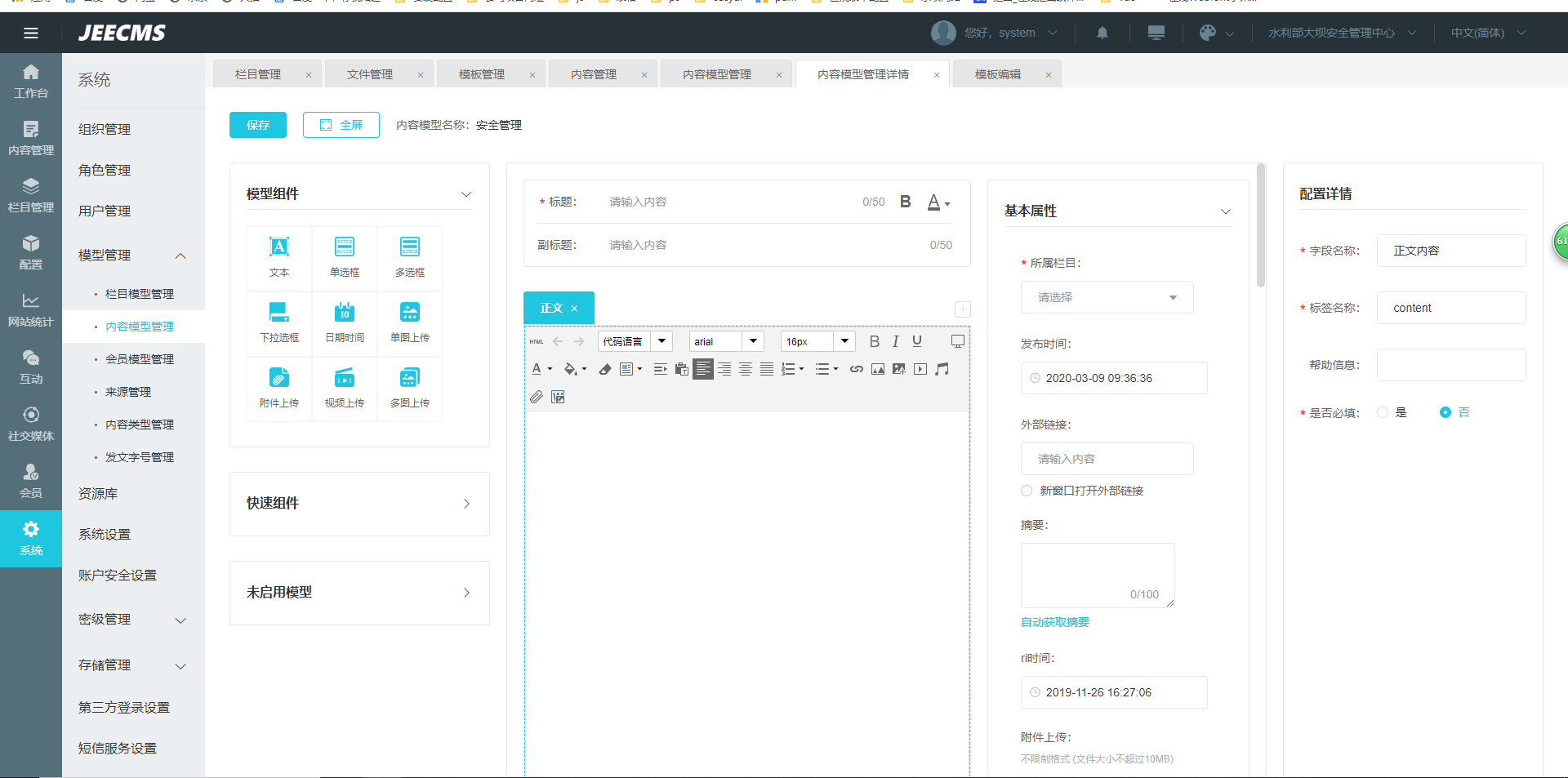Switch to the 模板编辑 tab
1568x778 pixels.
point(998,74)
